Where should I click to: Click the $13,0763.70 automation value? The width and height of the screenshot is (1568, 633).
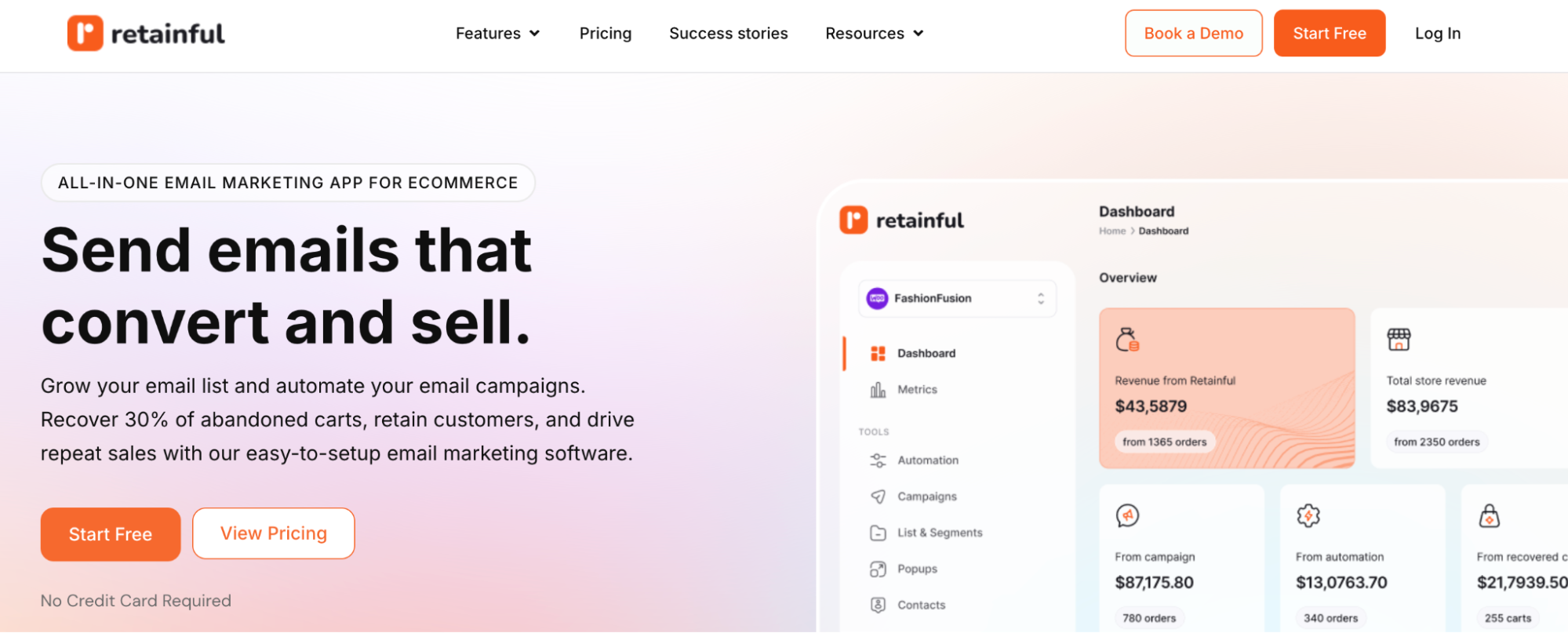coord(1341,583)
